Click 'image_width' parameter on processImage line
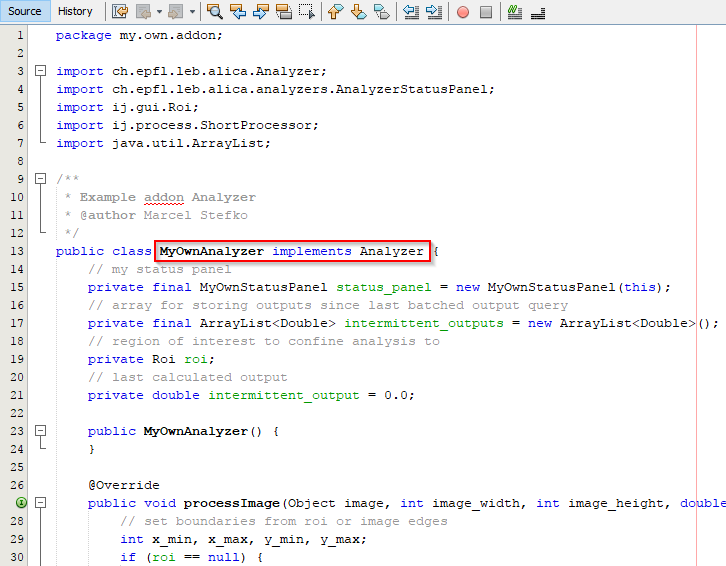This screenshot has height=566, width=726. [475, 503]
